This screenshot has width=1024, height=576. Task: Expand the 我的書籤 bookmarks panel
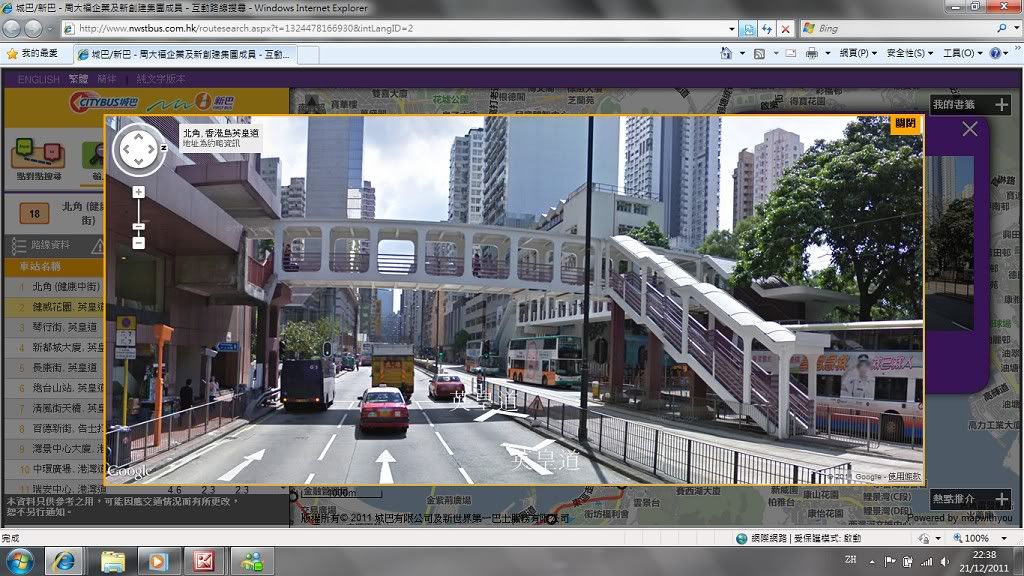coord(1001,104)
